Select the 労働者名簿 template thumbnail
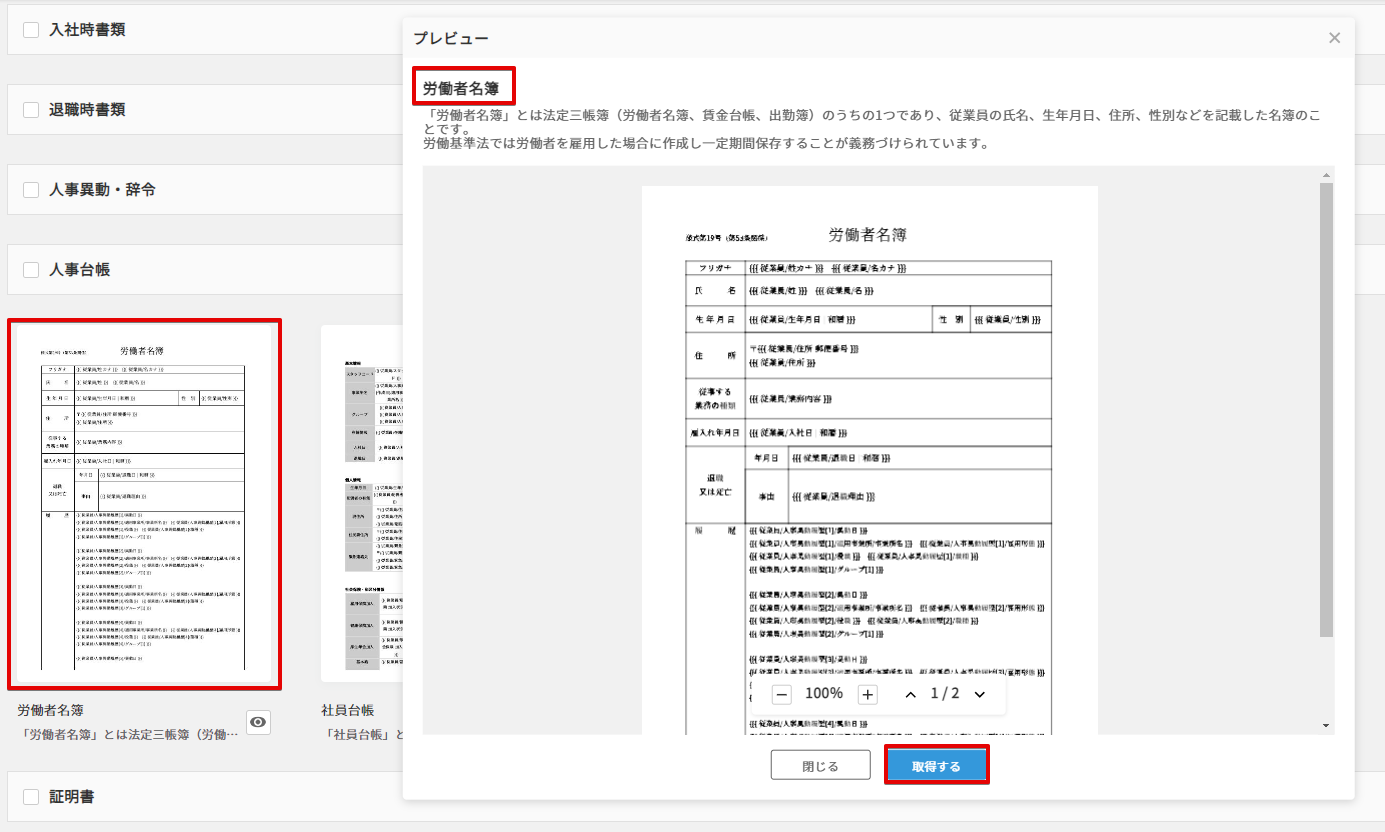 point(144,505)
